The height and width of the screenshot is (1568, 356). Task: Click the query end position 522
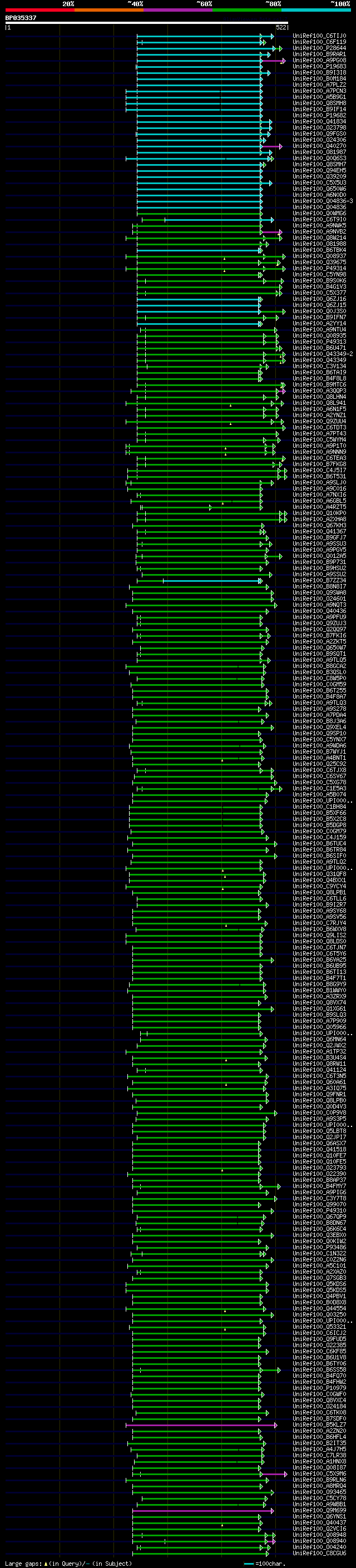[281, 27]
